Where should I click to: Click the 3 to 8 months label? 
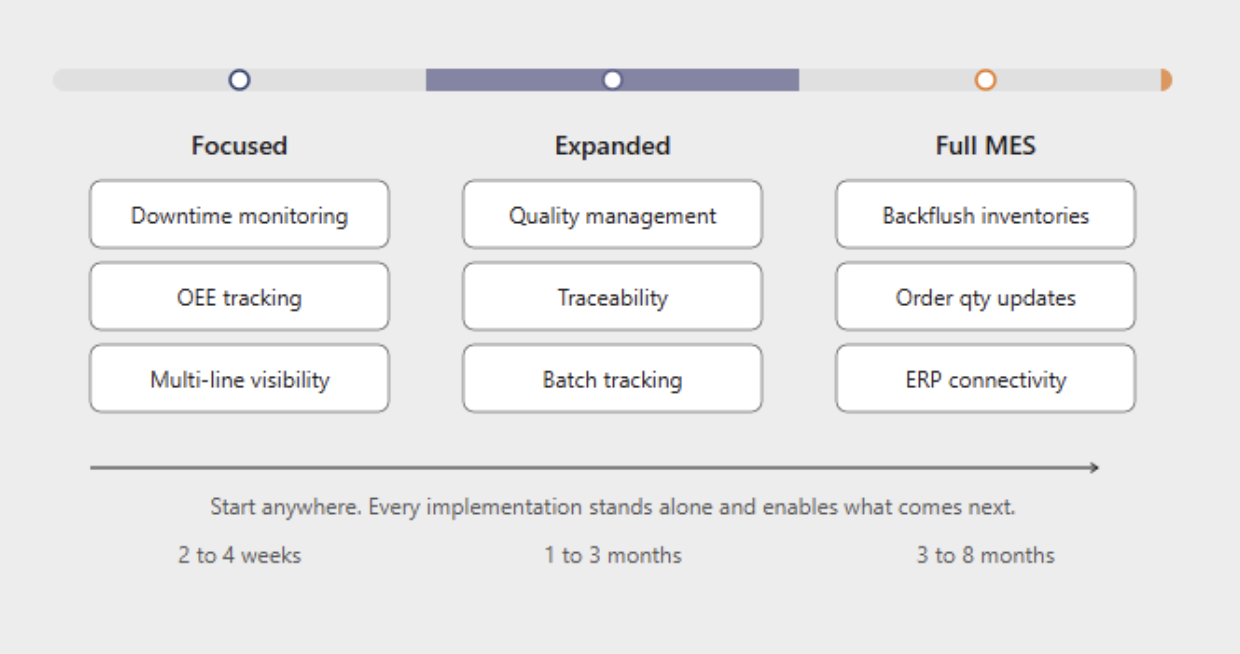(x=985, y=555)
